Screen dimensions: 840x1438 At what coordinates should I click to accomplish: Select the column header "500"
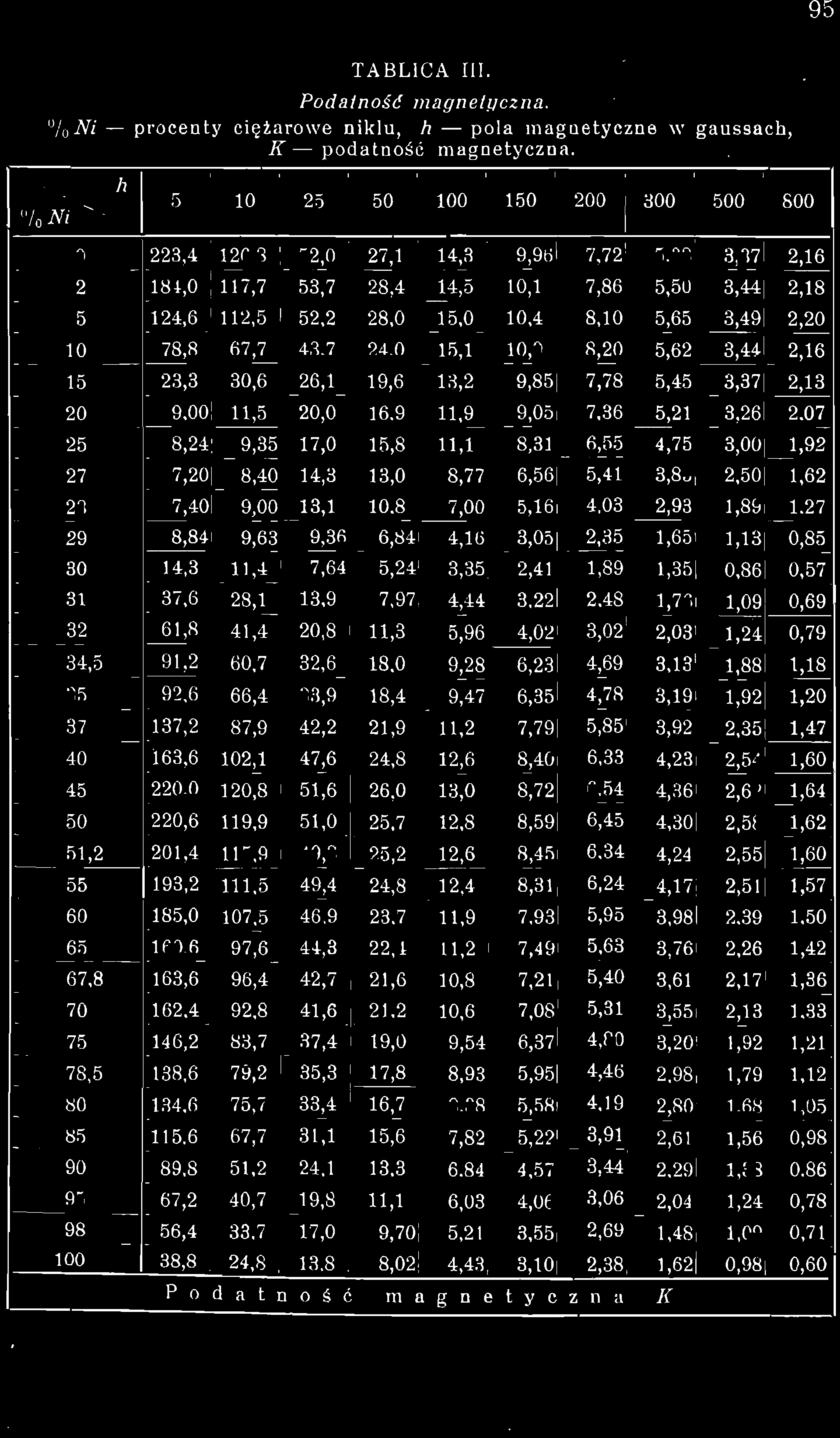point(728,201)
